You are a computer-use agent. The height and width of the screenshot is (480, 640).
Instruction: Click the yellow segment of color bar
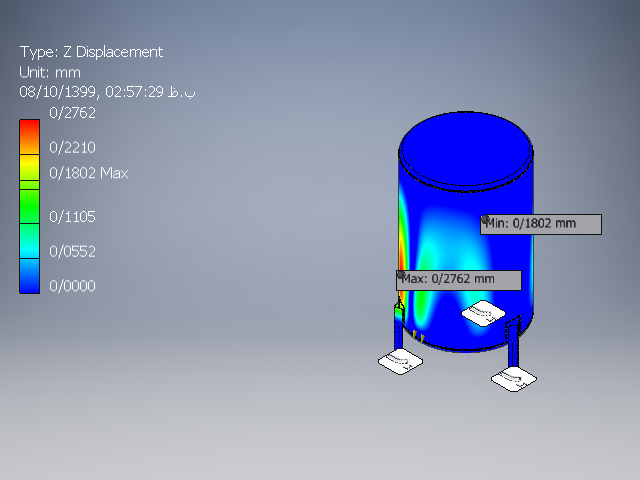29,167
